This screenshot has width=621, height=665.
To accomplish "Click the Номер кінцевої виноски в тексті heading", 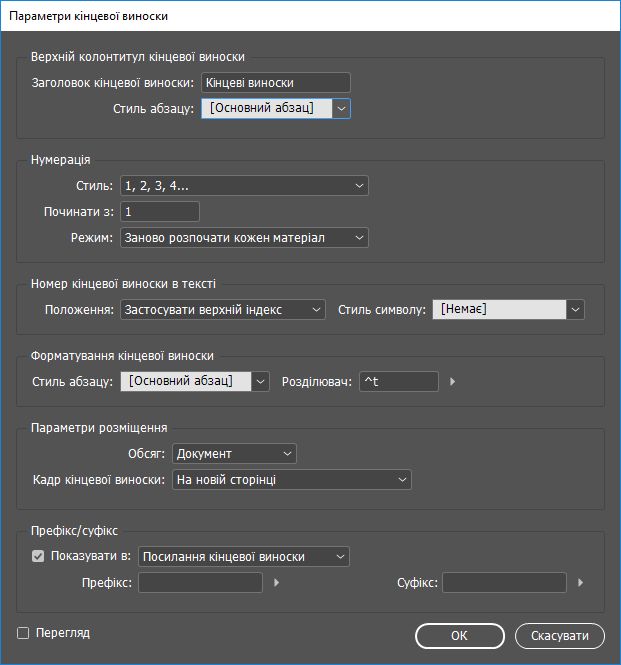I will [x=123, y=284].
